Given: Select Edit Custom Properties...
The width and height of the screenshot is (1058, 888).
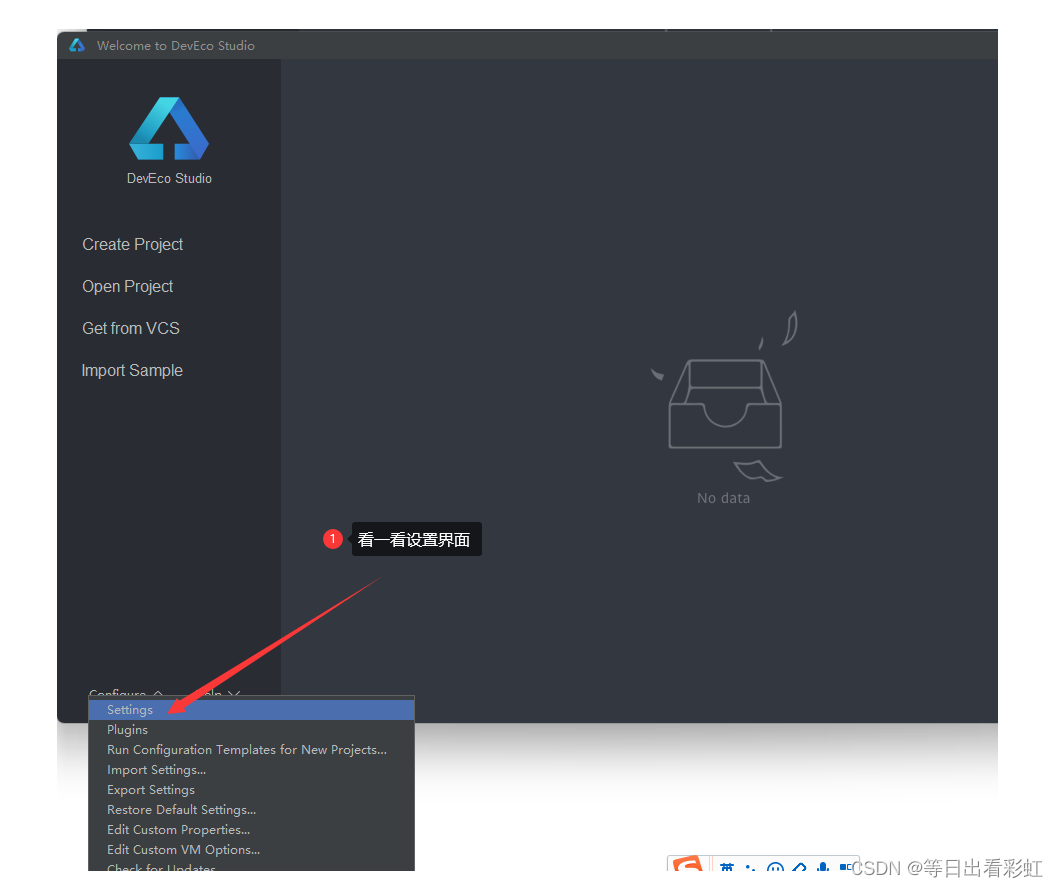Looking at the screenshot, I should [251, 830].
